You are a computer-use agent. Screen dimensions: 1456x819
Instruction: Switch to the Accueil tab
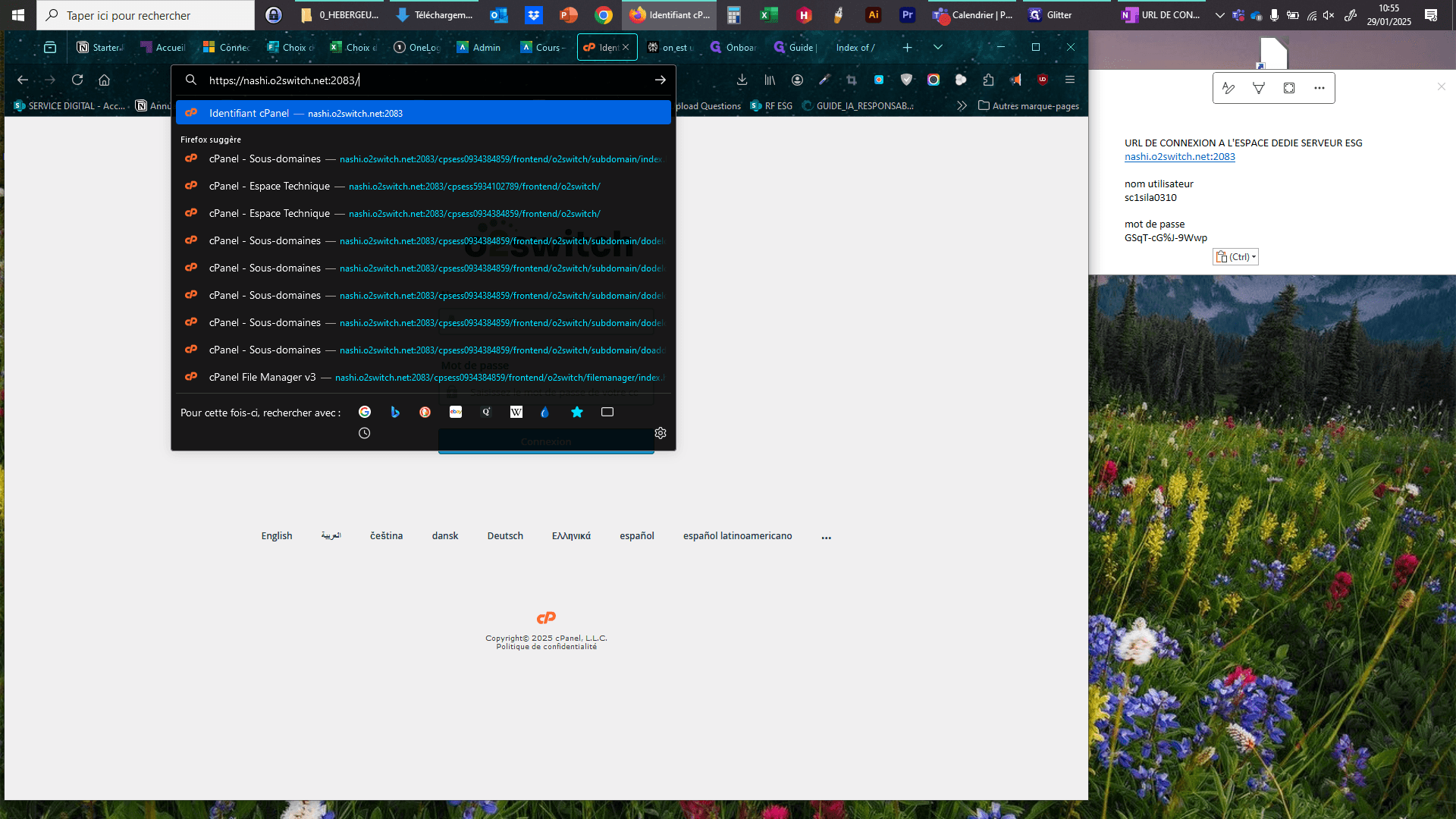(x=162, y=47)
